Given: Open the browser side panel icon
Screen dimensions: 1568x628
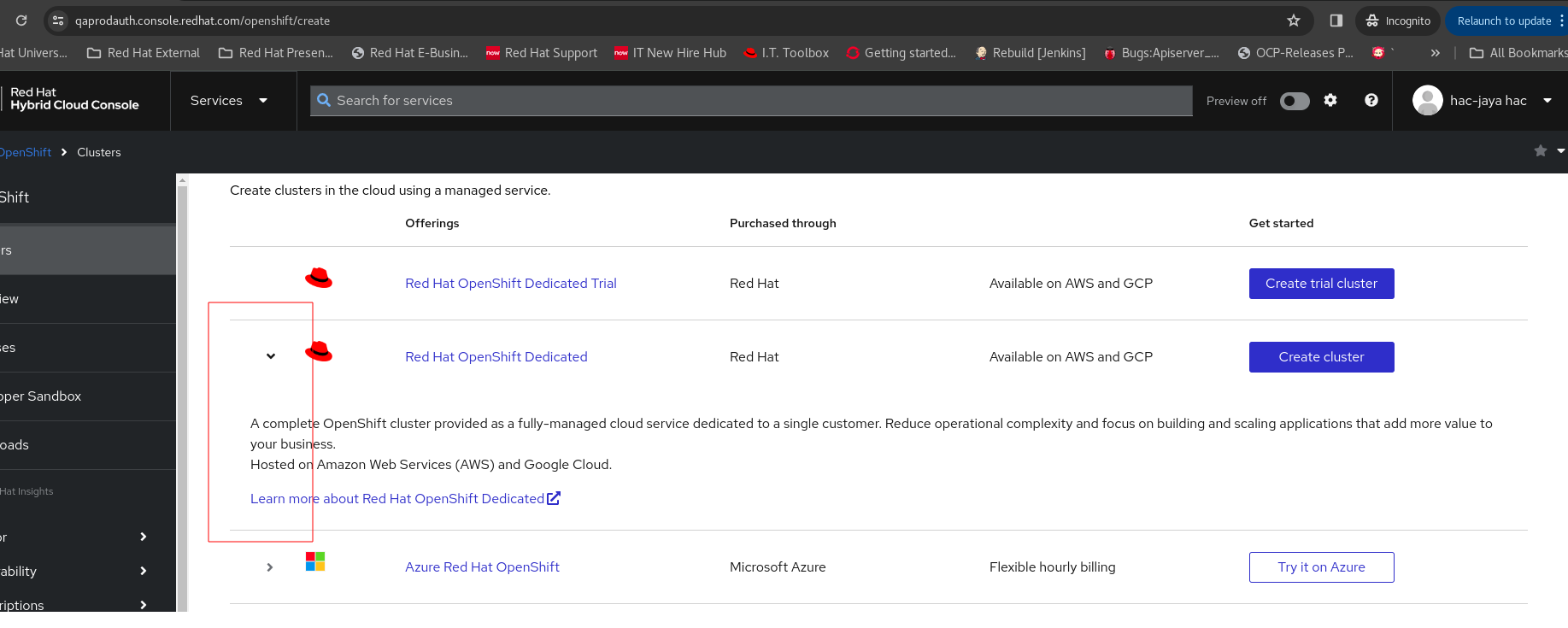Looking at the screenshot, I should tap(1336, 21).
